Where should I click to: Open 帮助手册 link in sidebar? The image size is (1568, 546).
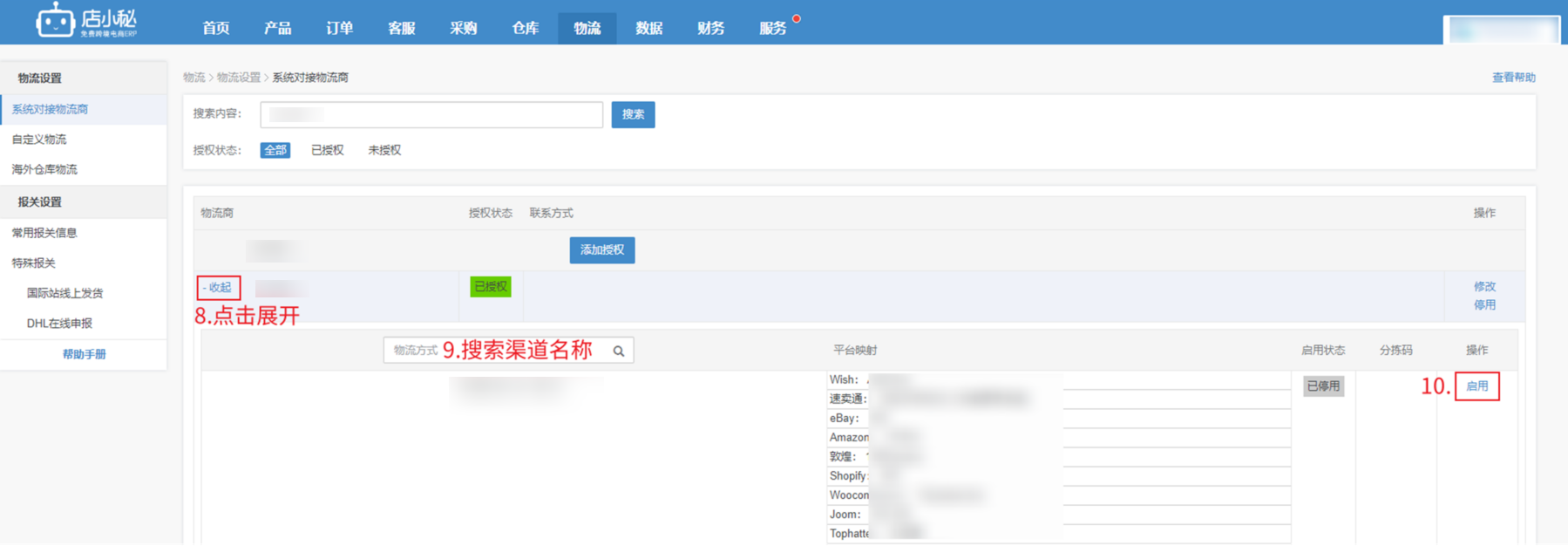coord(84,354)
